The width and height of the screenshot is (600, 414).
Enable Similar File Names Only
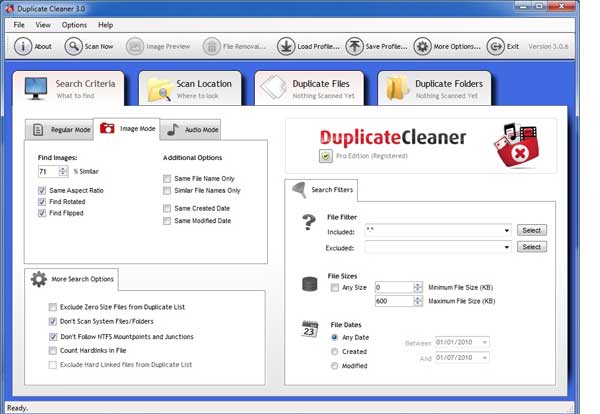point(167,191)
